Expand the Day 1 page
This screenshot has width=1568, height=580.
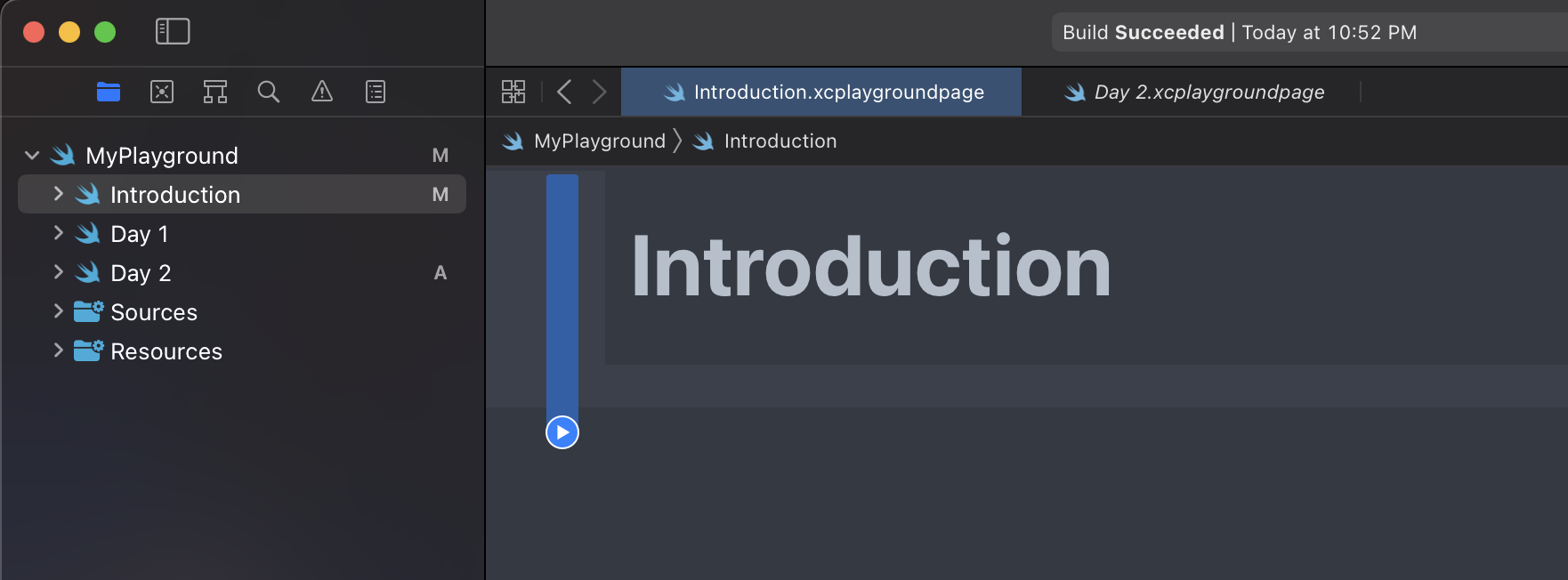pos(58,233)
